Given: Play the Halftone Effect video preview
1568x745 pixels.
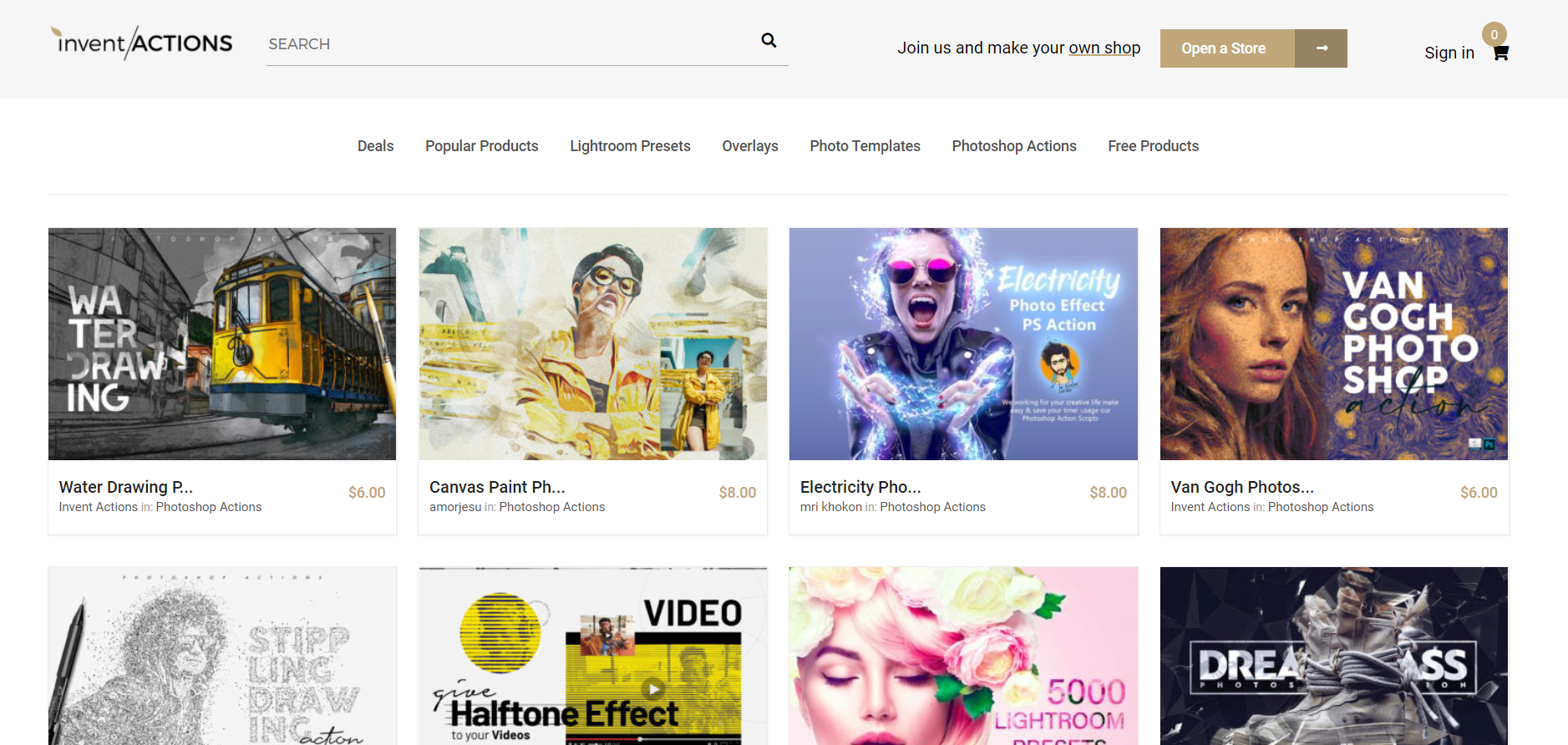Looking at the screenshot, I should tap(653, 688).
